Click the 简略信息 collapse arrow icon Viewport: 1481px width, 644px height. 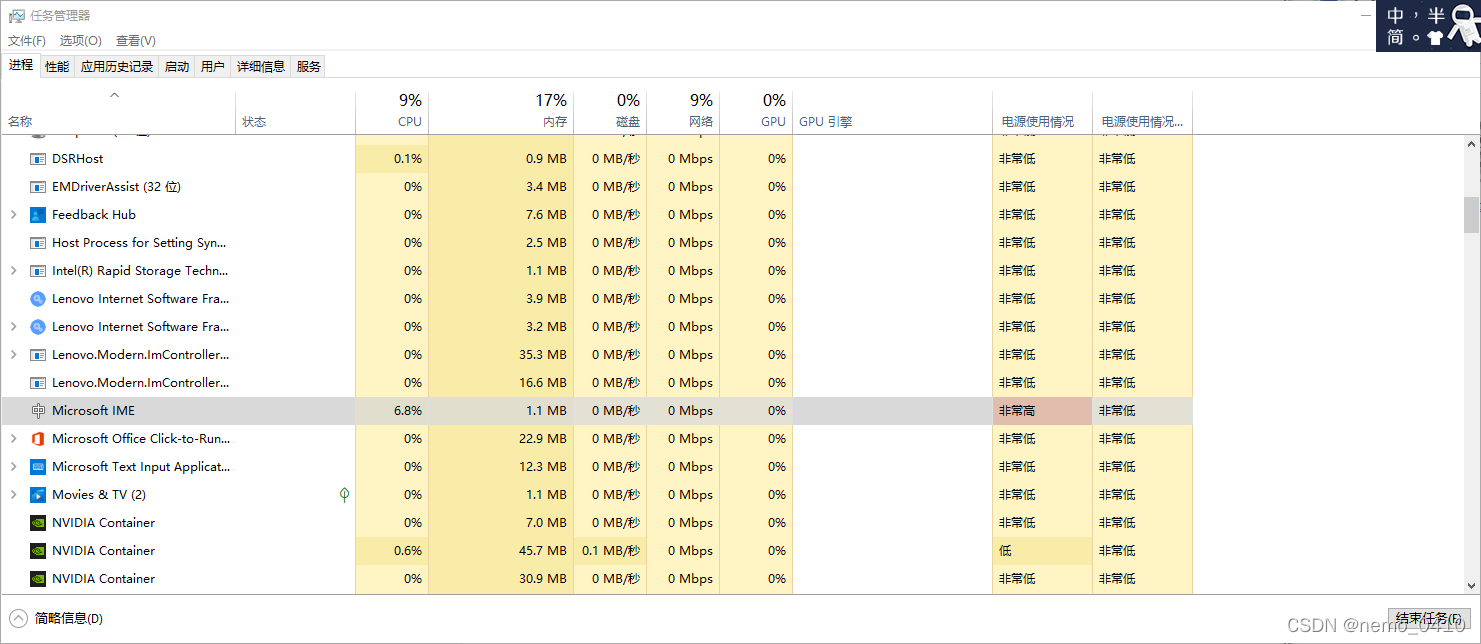[18, 618]
